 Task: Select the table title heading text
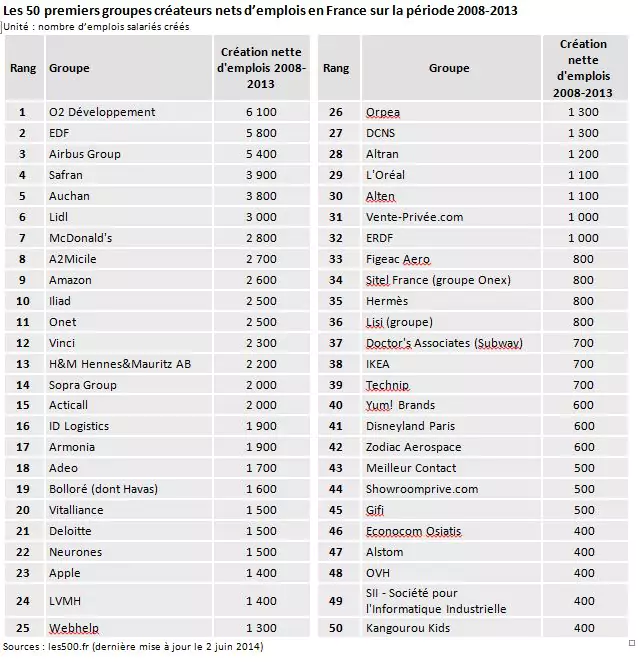[260, 9]
